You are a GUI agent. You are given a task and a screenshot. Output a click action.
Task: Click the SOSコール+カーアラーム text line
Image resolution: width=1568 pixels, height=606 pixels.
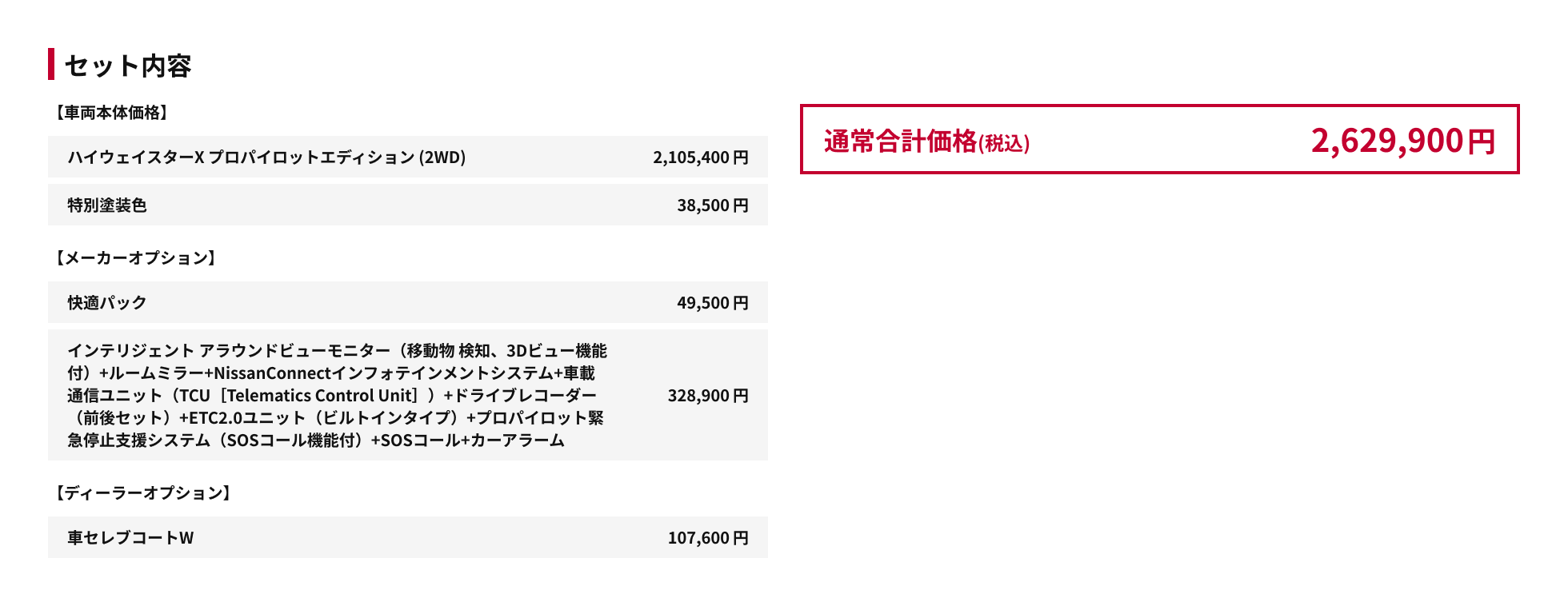tap(472, 441)
